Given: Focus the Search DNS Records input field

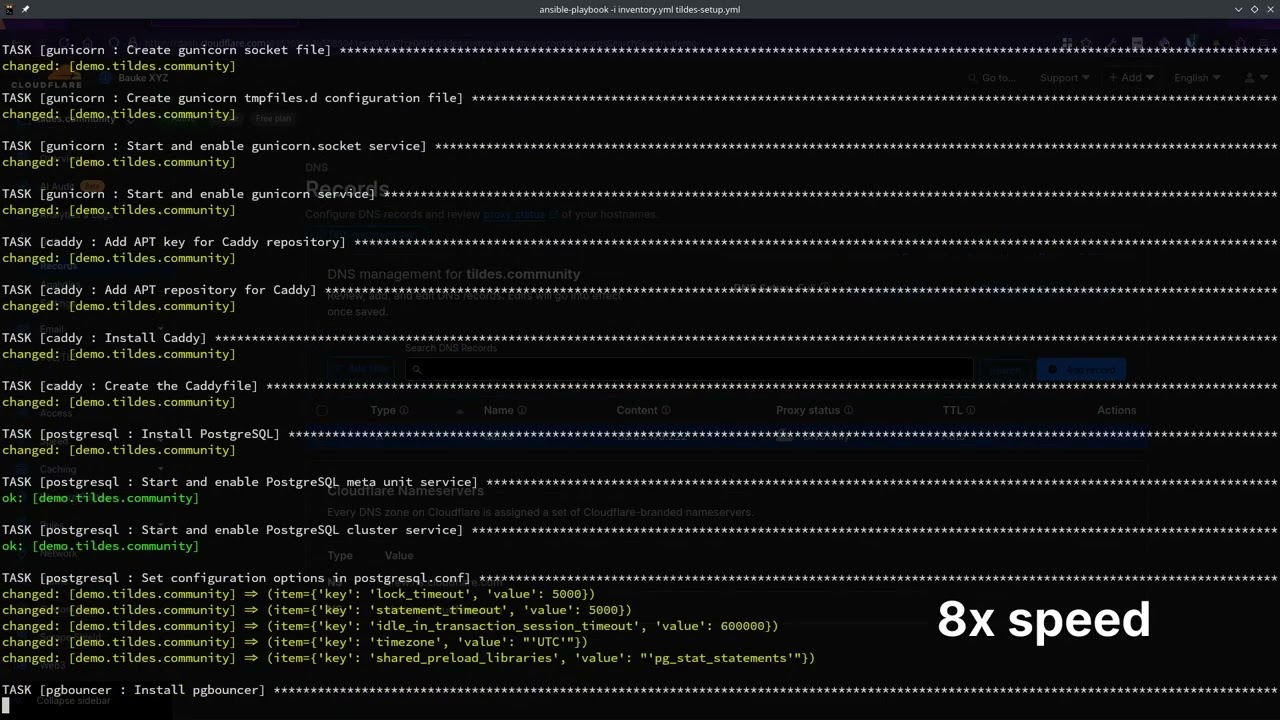Looking at the screenshot, I should tap(689, 369).
